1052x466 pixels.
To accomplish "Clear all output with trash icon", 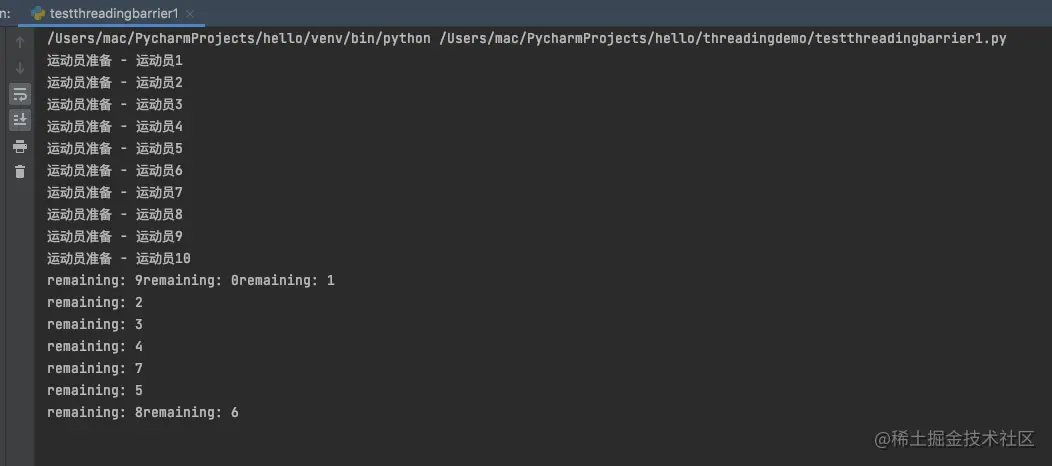I will pos(20,172).
